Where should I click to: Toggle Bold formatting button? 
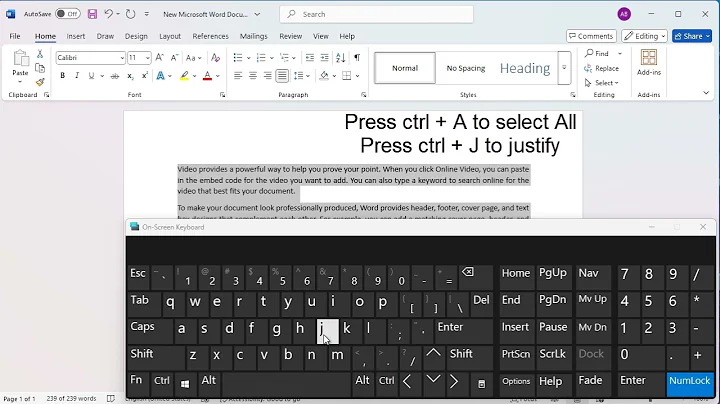[x=62, y=76]
